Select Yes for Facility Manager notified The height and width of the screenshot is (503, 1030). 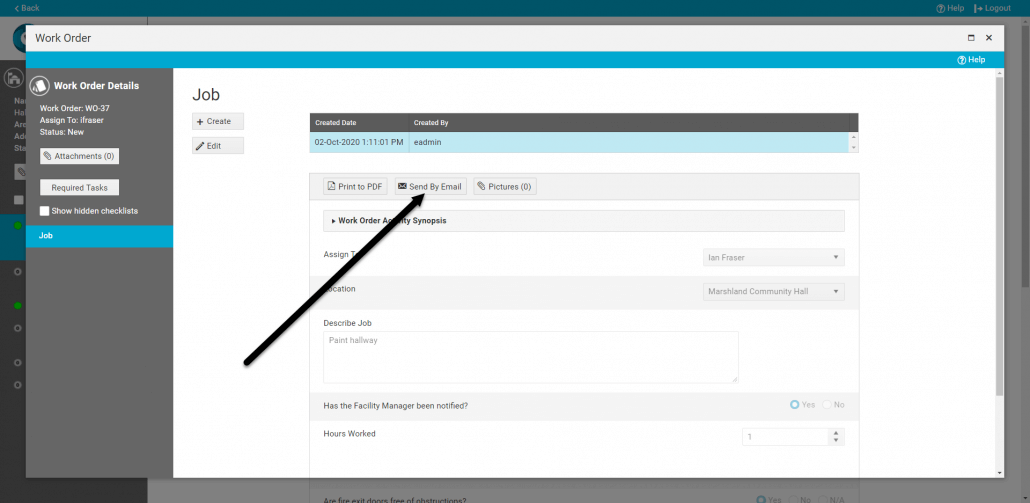click(795, 405)
